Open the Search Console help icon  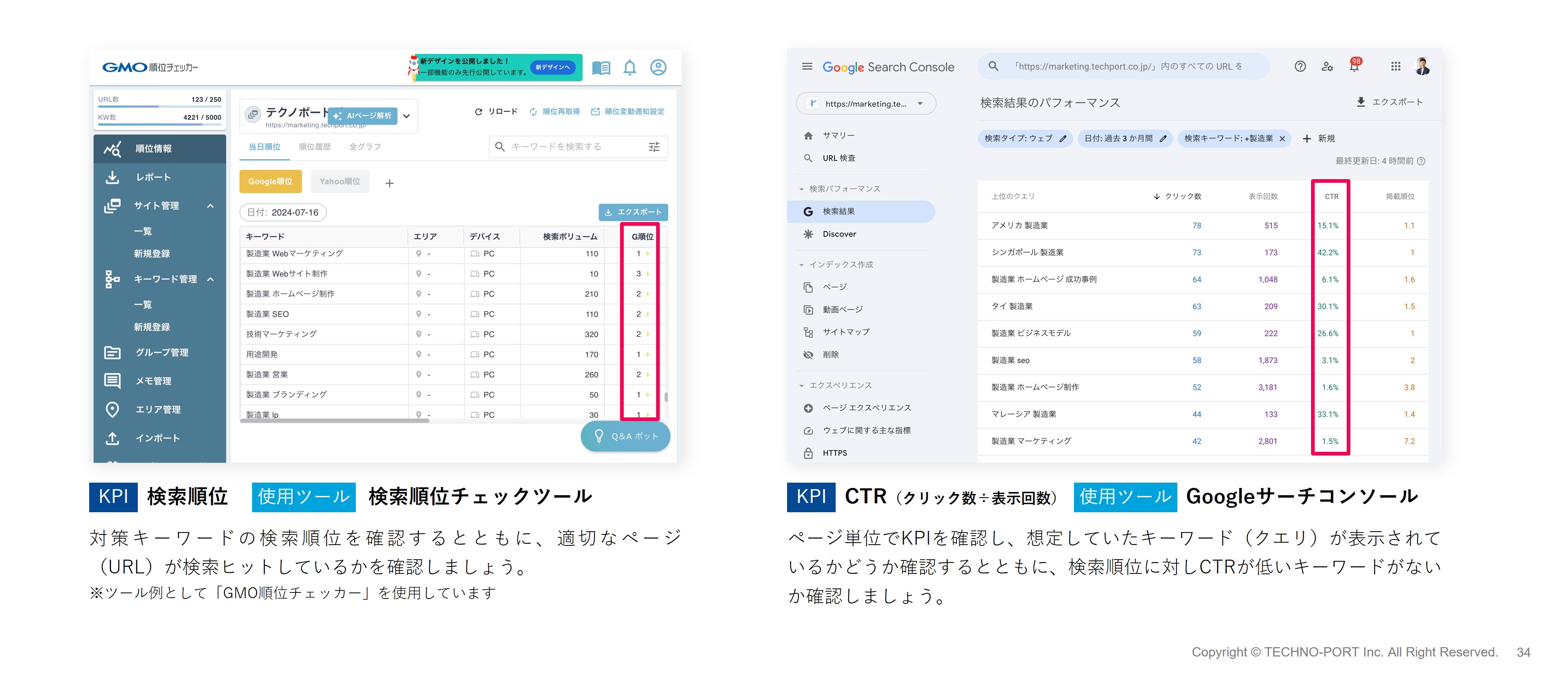coord(1300,66)
